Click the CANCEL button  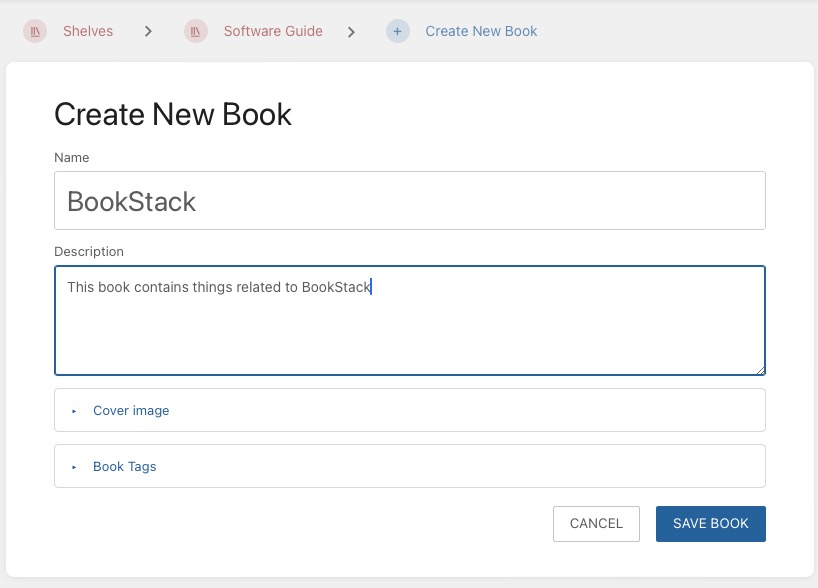point(596,523)
